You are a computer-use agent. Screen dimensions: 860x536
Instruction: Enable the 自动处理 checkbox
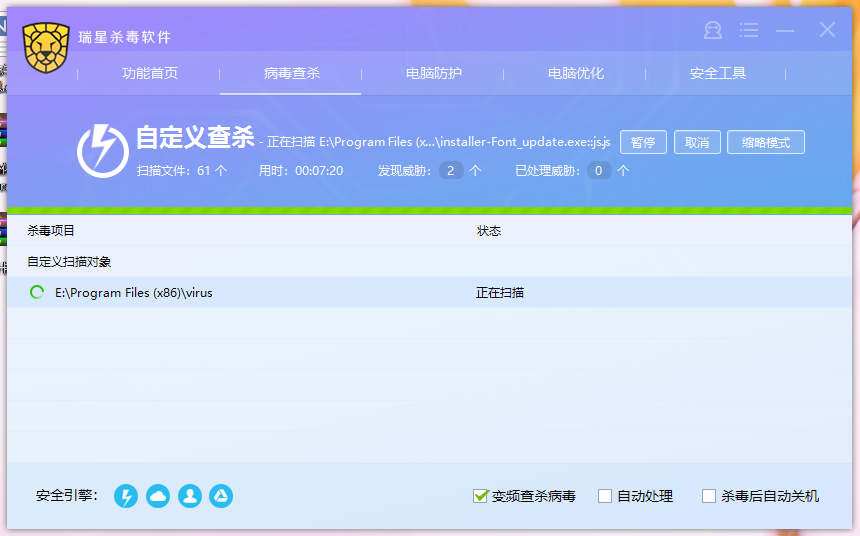pyautogui.click(x=605, y=496)
